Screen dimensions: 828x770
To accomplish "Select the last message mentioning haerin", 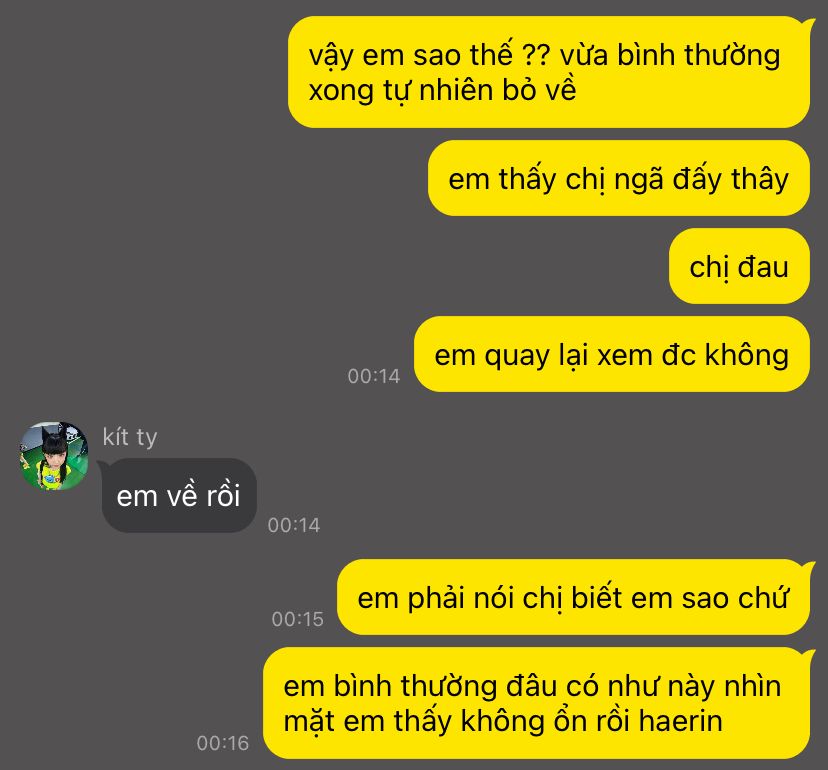I will pos(537,703).
